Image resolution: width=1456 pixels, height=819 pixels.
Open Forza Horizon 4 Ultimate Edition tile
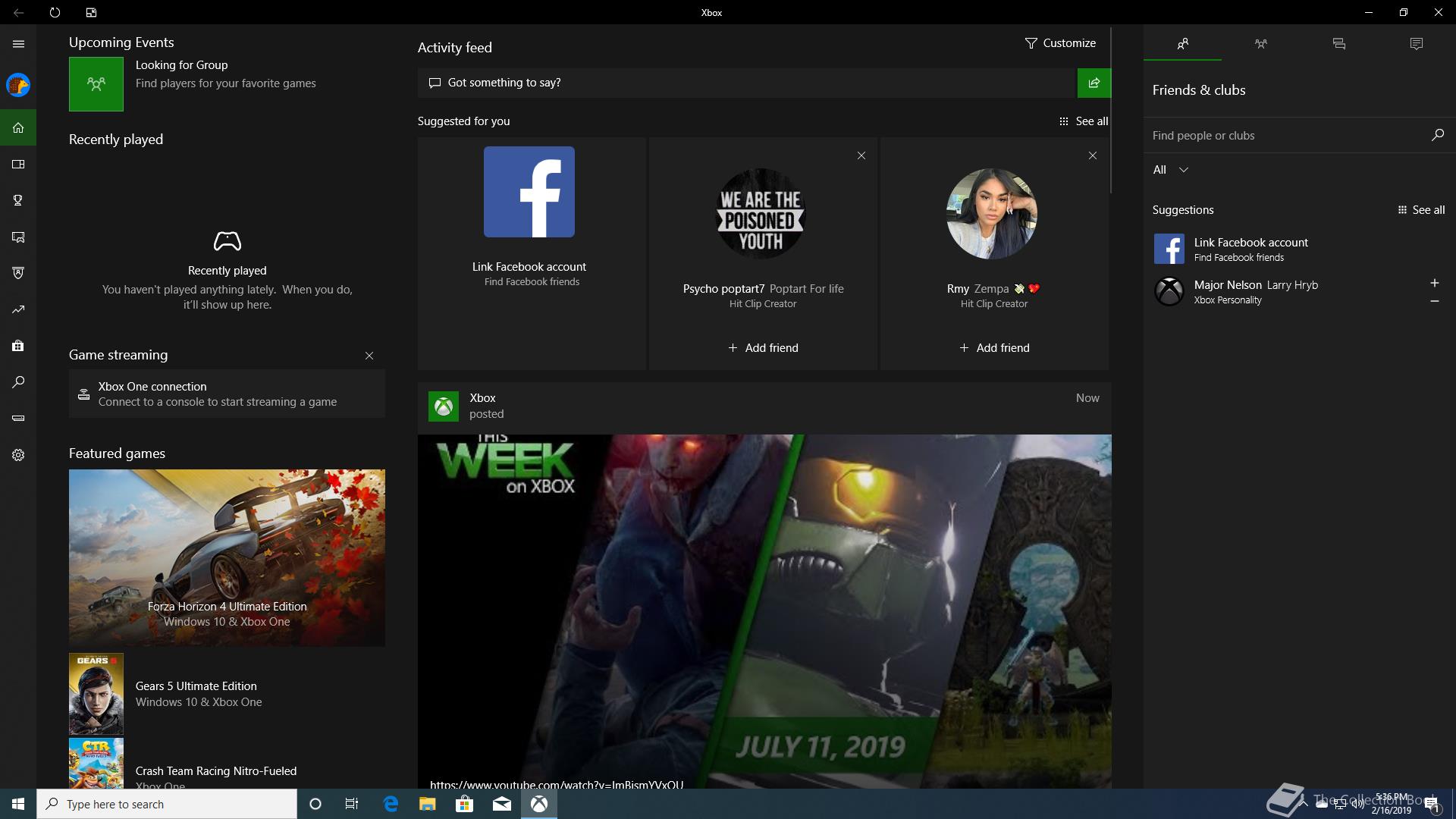(x=227, y=557)
